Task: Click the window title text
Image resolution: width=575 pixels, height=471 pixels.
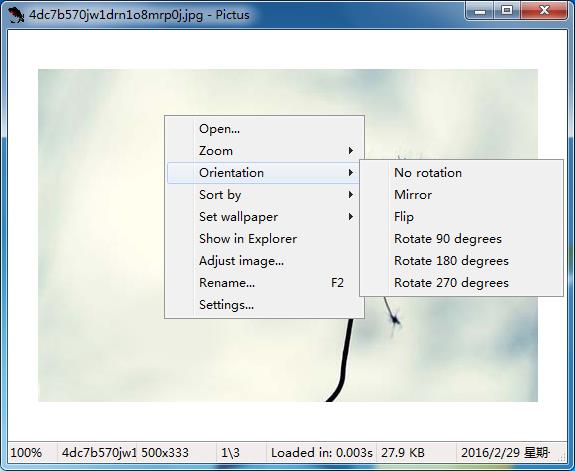Action: click(x=139, y=15)
